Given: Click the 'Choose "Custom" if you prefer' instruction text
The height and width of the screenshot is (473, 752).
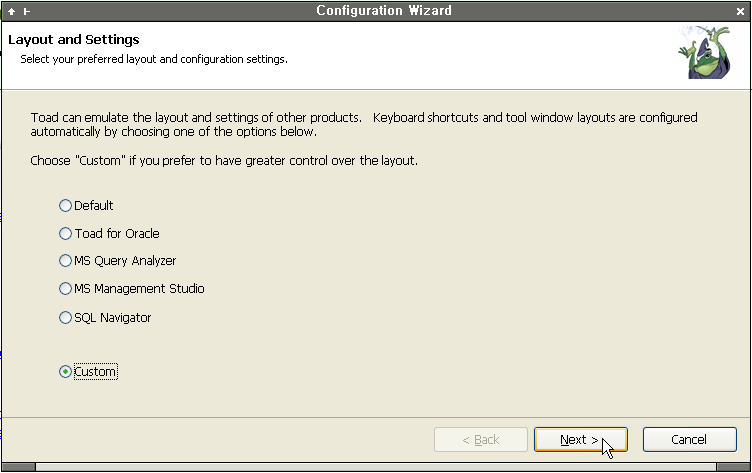Looking at the screenshot, I should click(224, 161).
